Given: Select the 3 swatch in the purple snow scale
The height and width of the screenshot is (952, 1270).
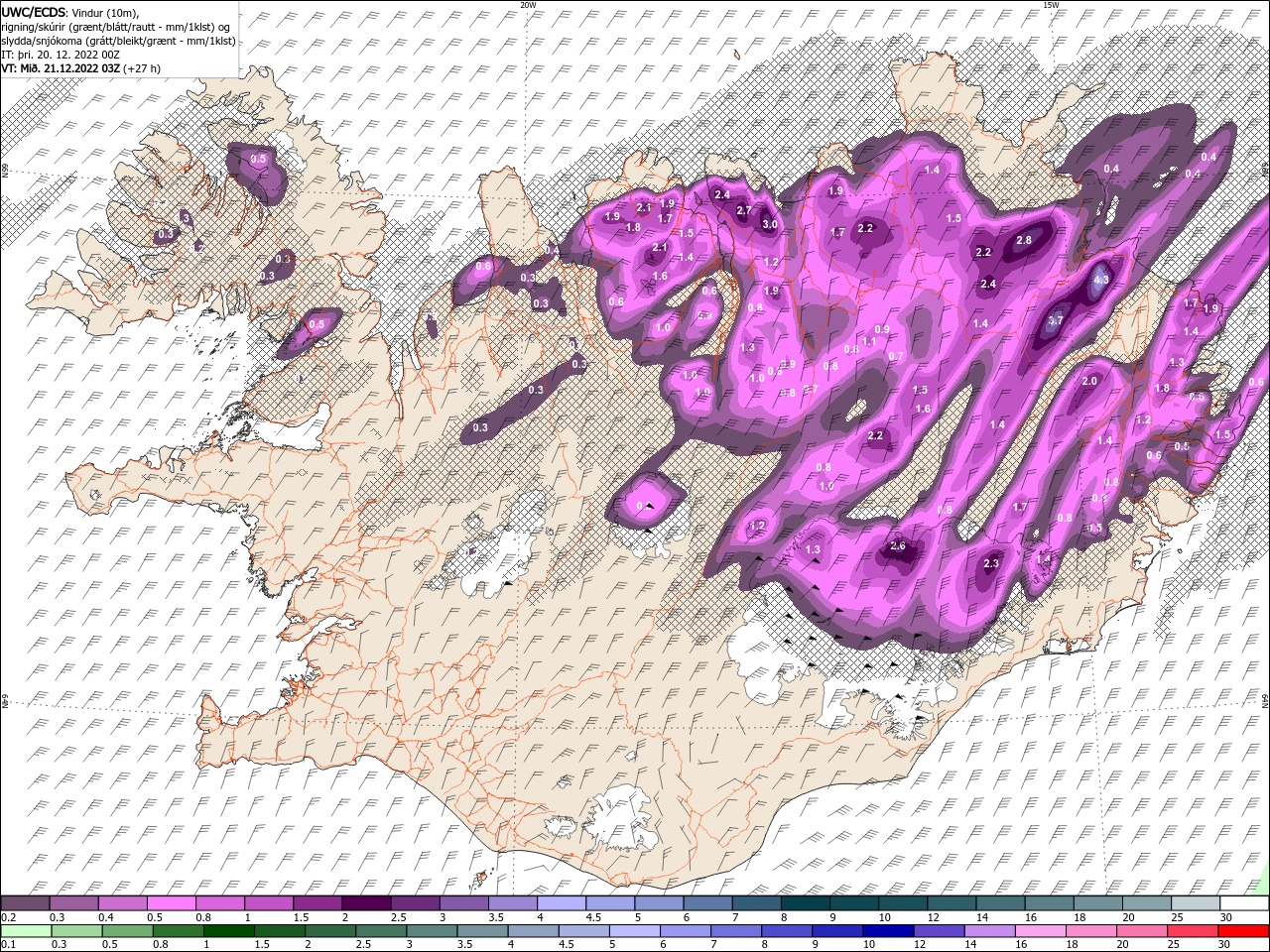Looking at the screenshot, I should [x=462, y=903].
